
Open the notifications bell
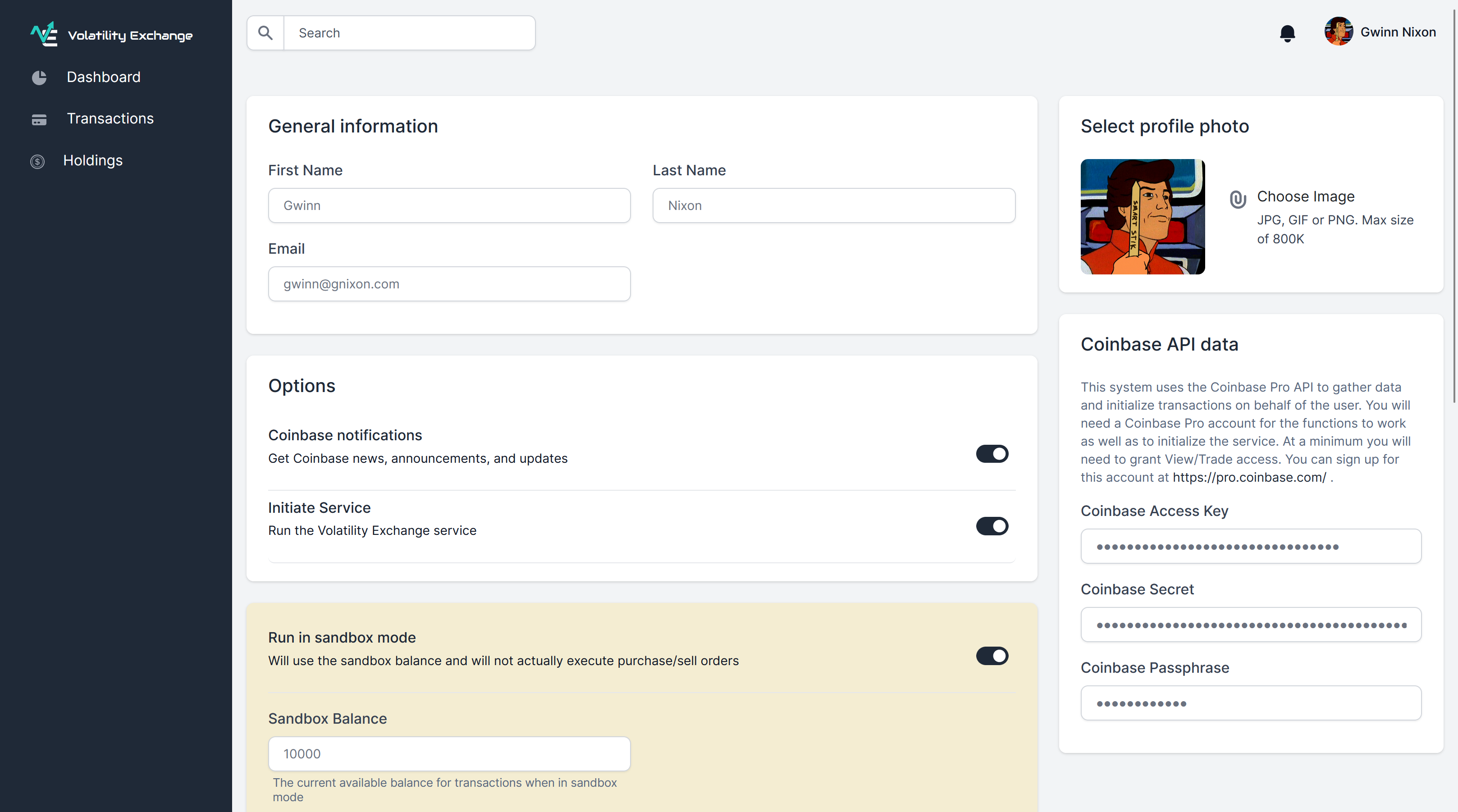tap(1287, 33)
